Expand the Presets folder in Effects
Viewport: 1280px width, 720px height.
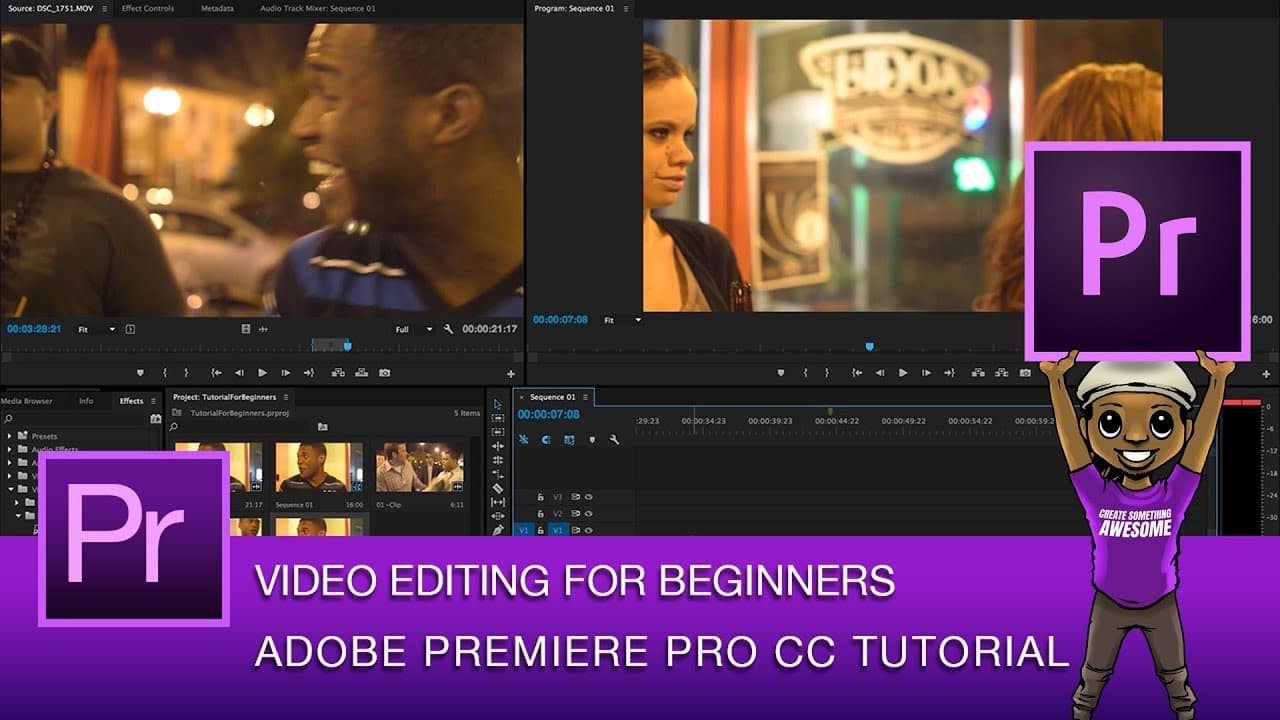click(10, 436)
